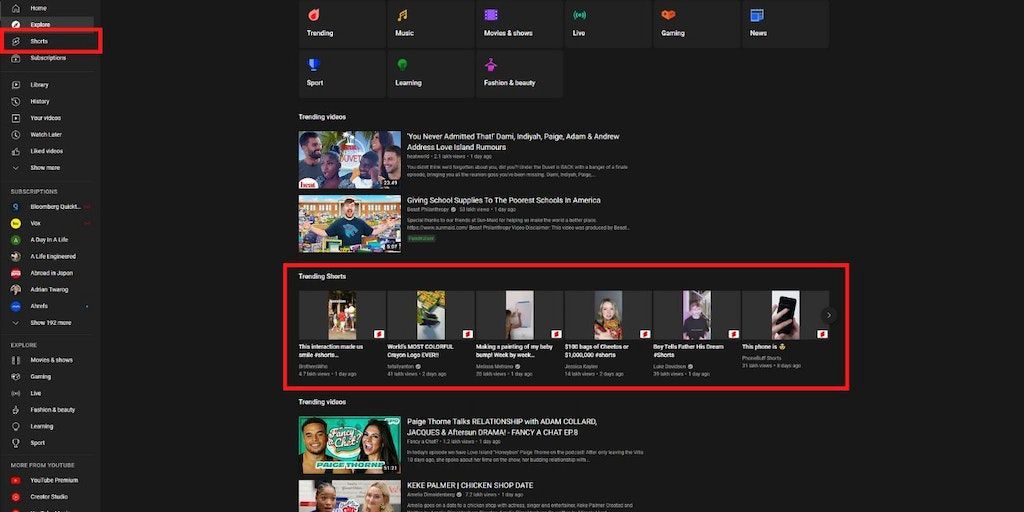Image resolution: width=1024 pixels, height=512 pixels.
Task: Open the Shorts icon in sidebar
Action: click(x=16, y=41)
